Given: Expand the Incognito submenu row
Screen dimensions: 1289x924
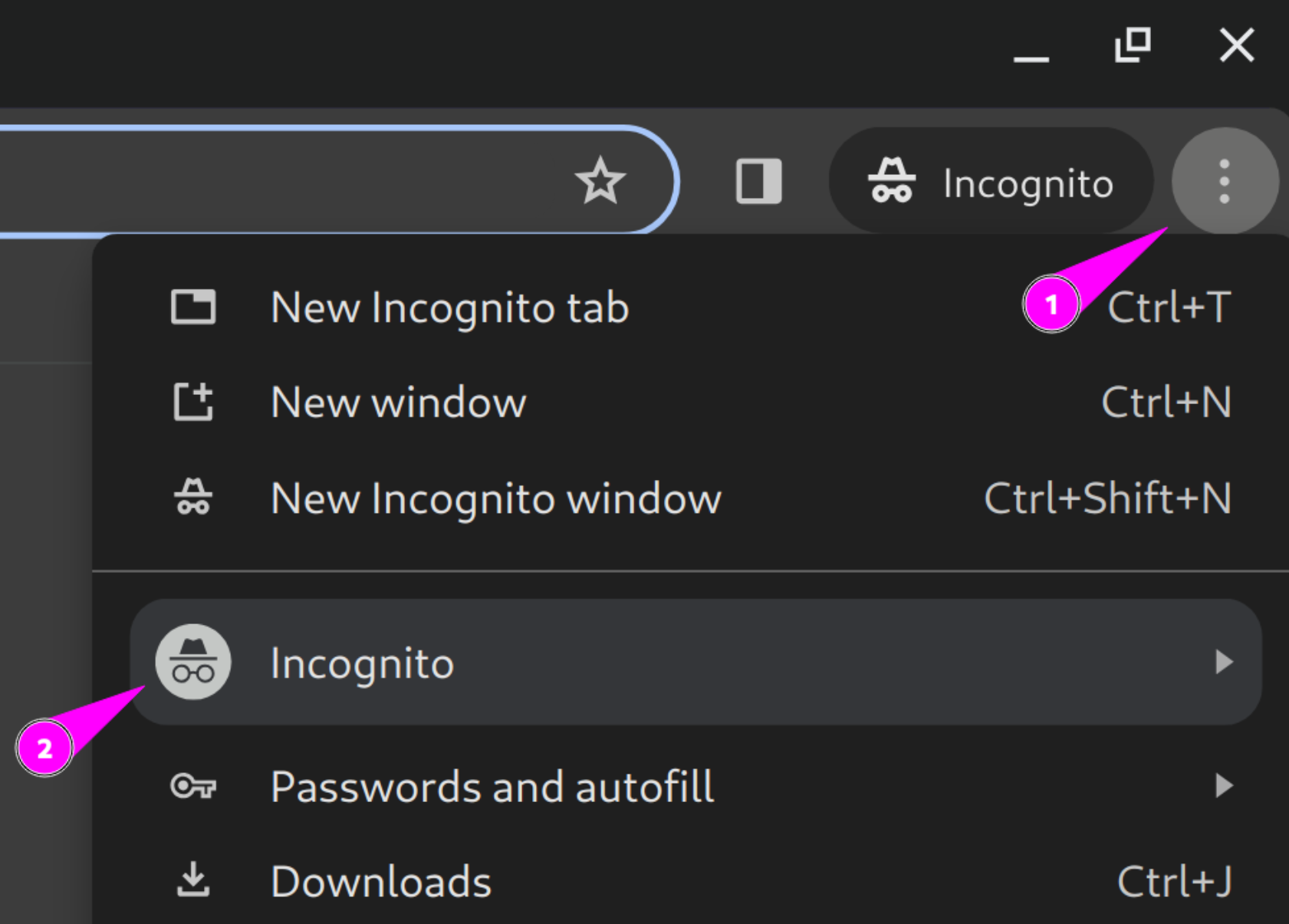Looking at the screenshot, I should 695,663.
